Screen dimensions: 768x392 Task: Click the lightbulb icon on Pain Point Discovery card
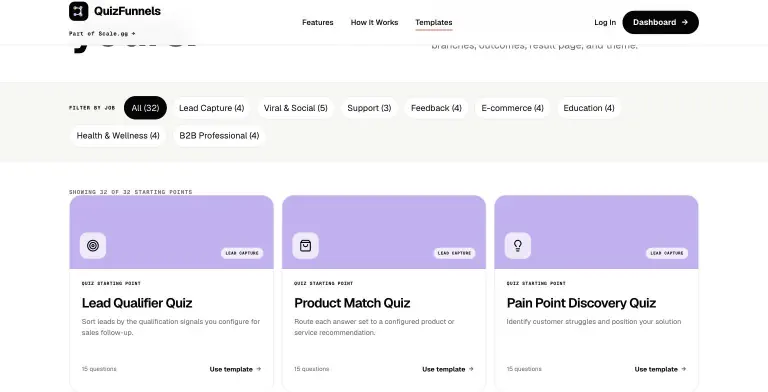pyautogui.click(x=518, y=245)
